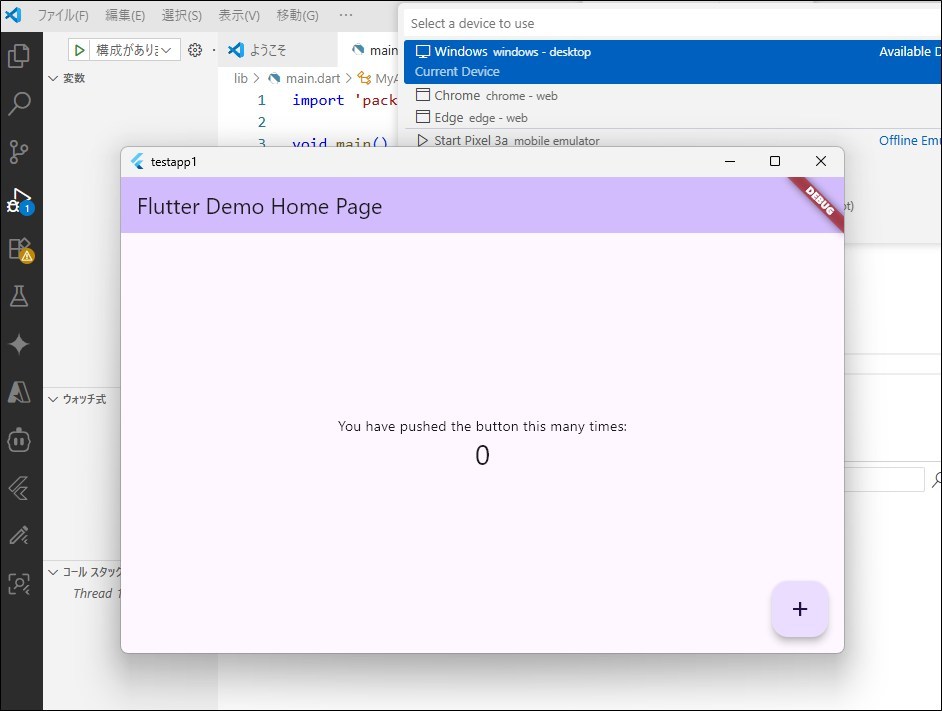Select Edge web device
This screenshot has height=711, width=942.
point(673,117)
